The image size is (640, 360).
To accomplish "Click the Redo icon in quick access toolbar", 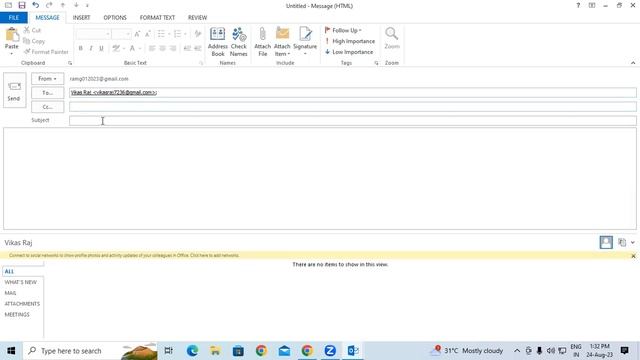I will point(49,5).
